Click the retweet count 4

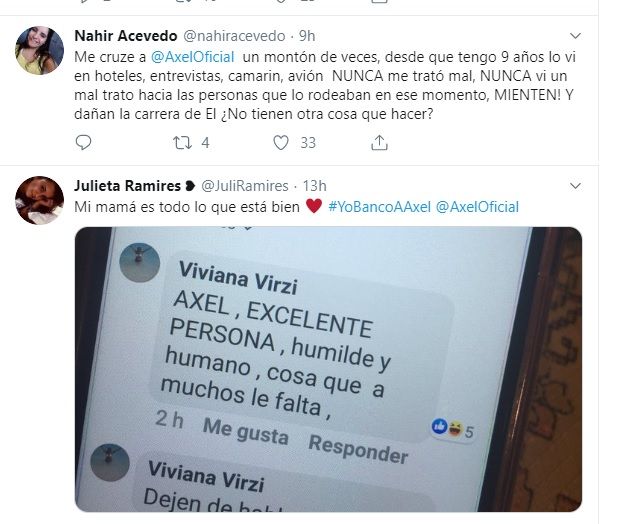pyautogui.click(x=205, y=143)
